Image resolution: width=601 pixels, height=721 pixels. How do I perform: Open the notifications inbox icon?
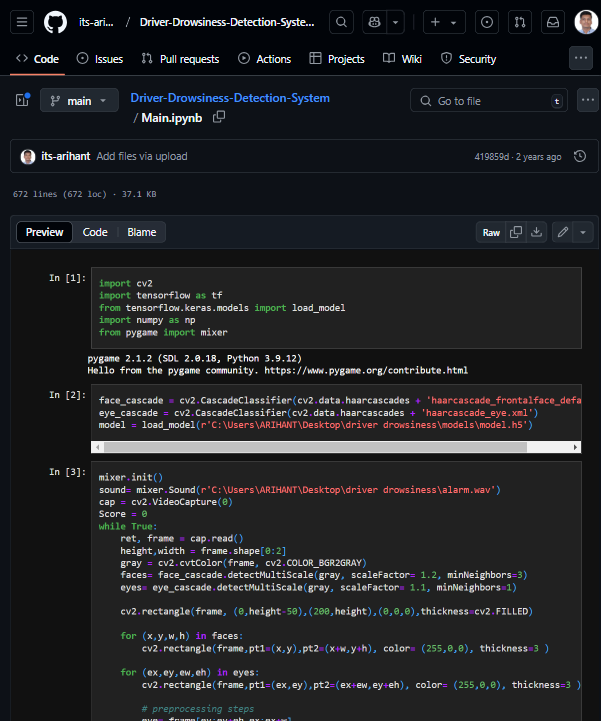[x=551, y=22]
